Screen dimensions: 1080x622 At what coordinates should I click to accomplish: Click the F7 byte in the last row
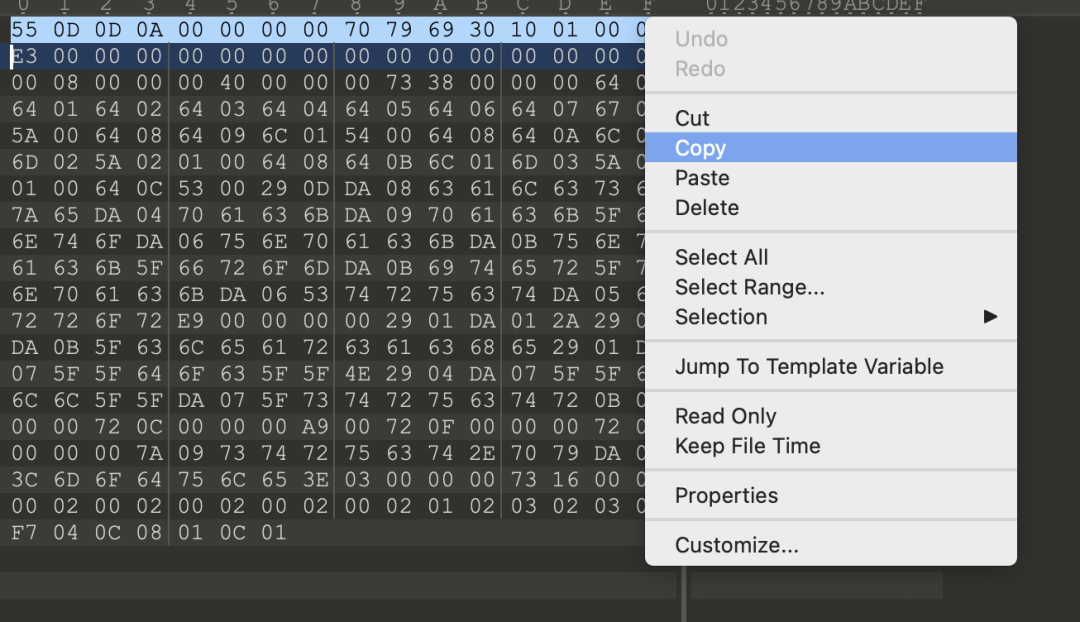[x=24, y=533]
